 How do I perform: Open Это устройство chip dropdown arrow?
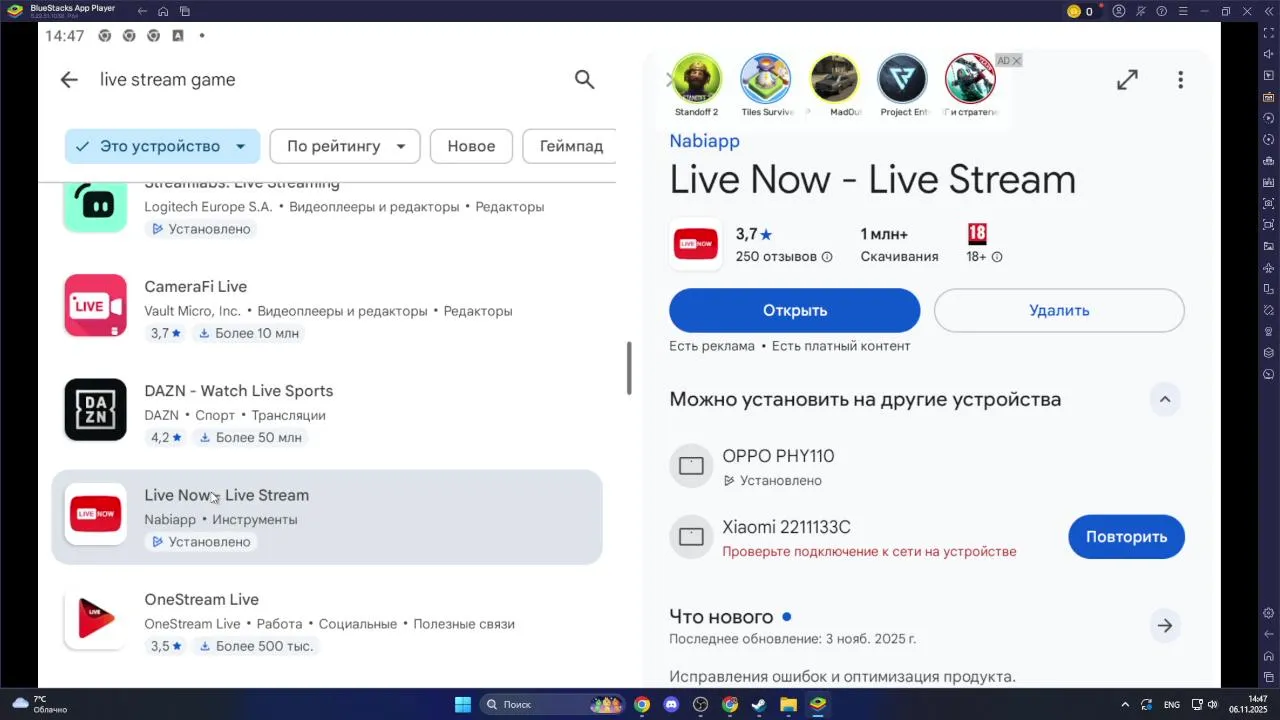[x=241, y=146]
